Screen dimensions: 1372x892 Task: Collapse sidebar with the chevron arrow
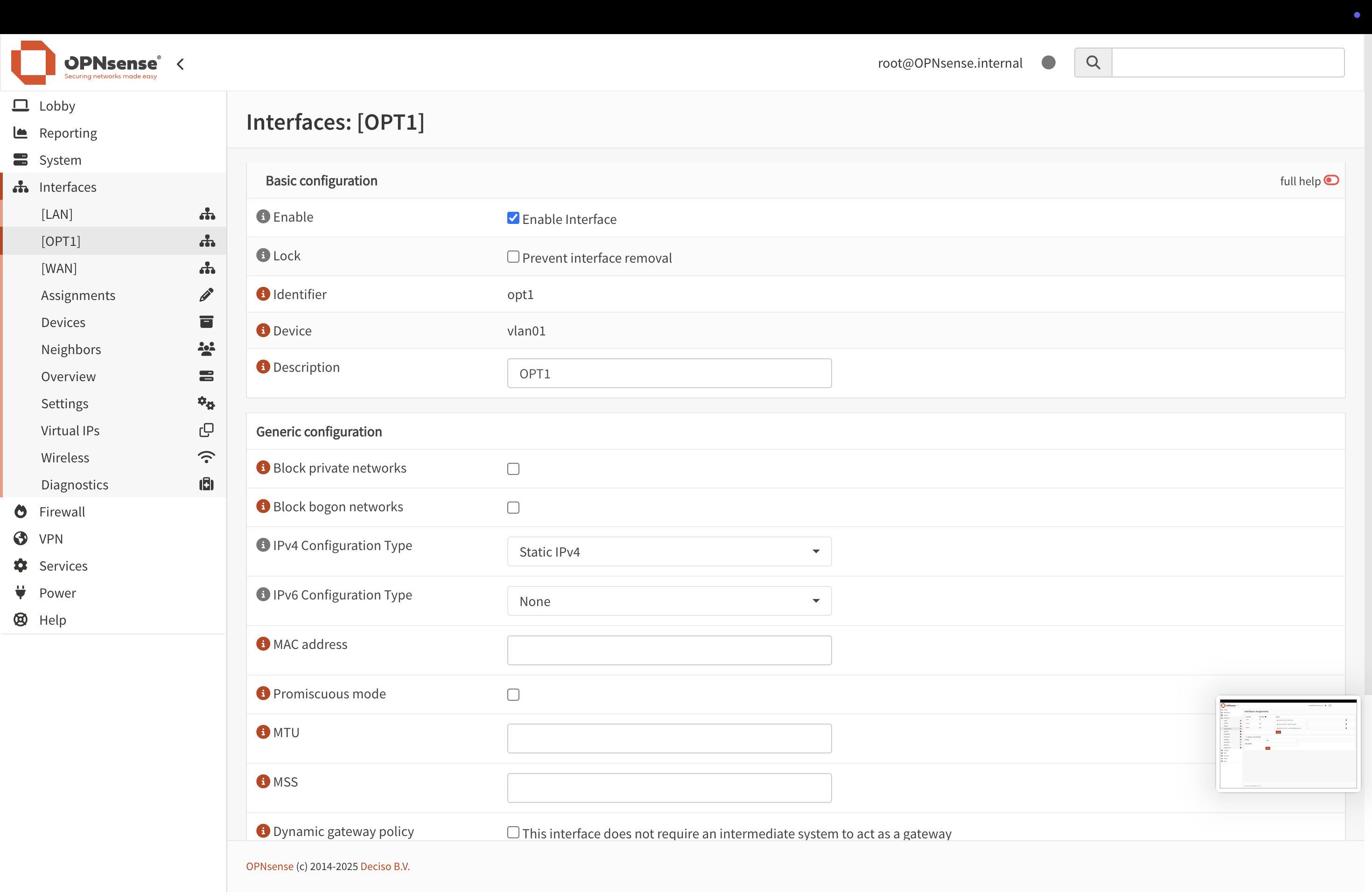tap(181, 64)
